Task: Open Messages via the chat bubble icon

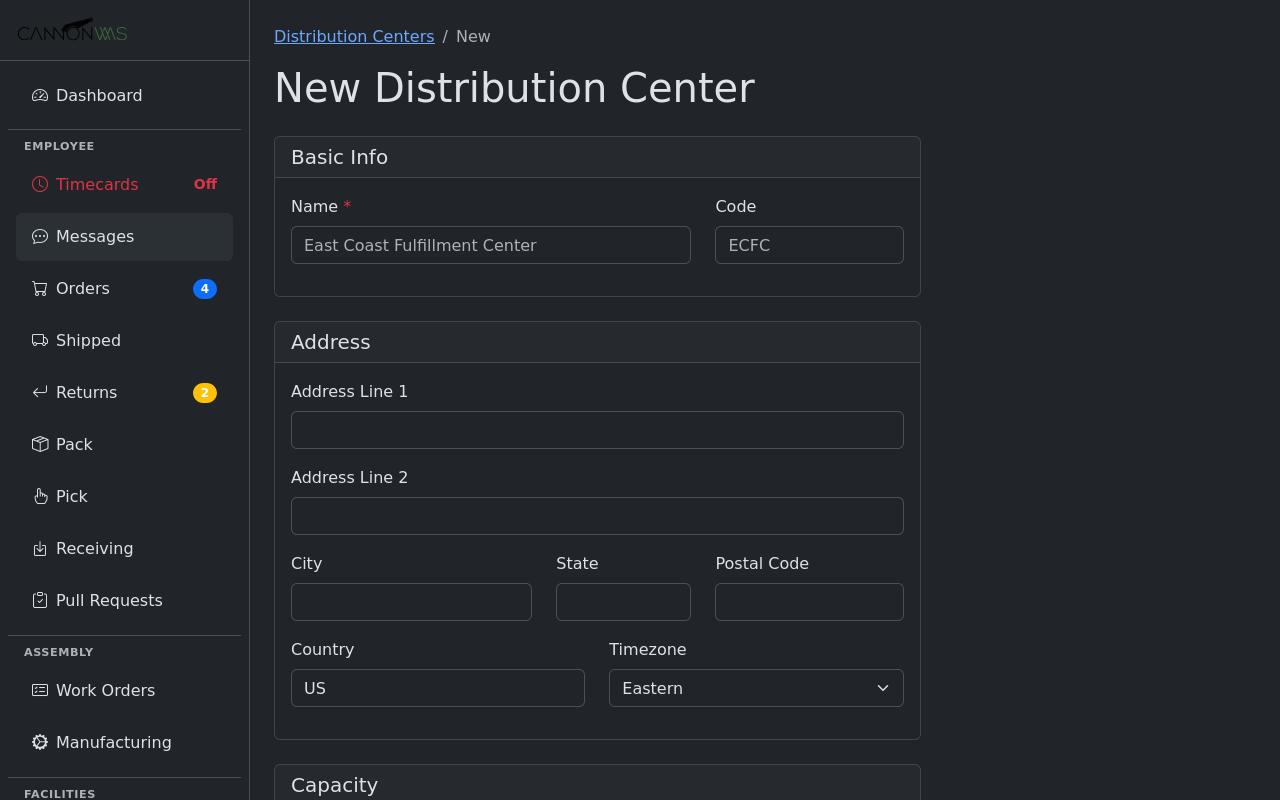Action: point(39,236)
